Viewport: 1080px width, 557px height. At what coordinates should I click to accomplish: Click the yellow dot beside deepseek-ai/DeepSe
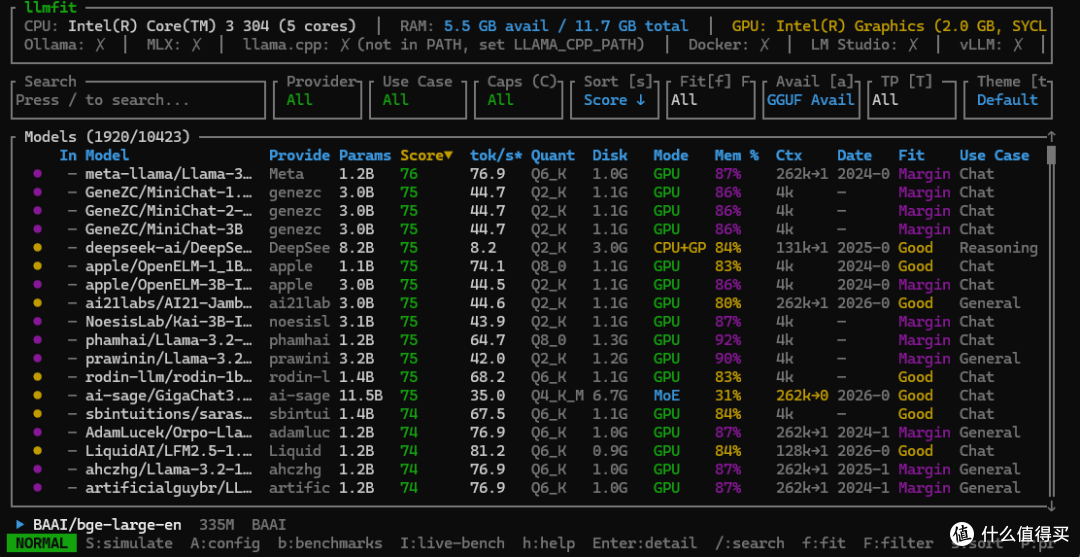point(38,248)
